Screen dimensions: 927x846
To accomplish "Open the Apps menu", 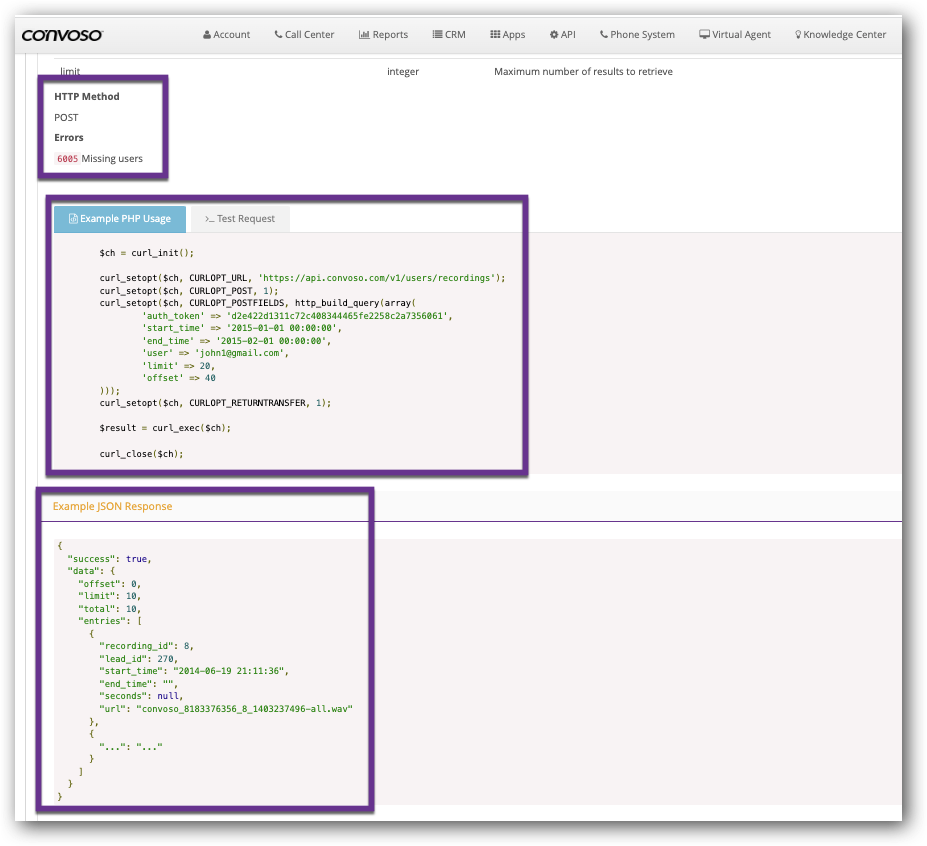I will pos(508,35).
